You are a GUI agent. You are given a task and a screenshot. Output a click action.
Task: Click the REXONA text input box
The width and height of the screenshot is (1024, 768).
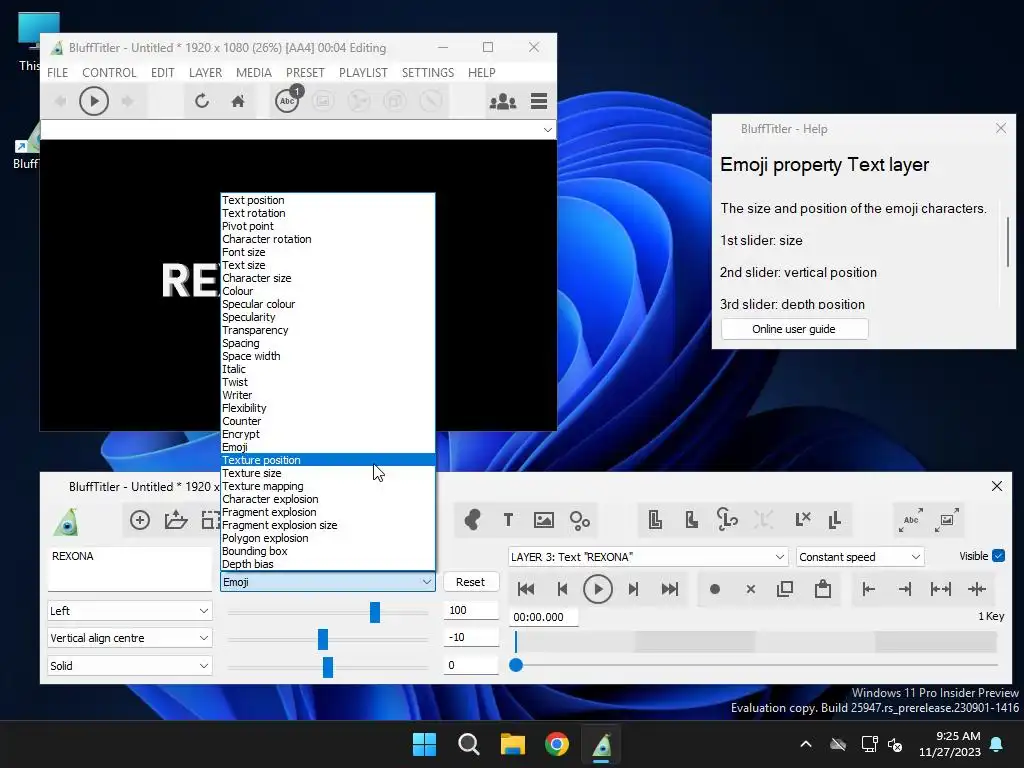point(130,569)
